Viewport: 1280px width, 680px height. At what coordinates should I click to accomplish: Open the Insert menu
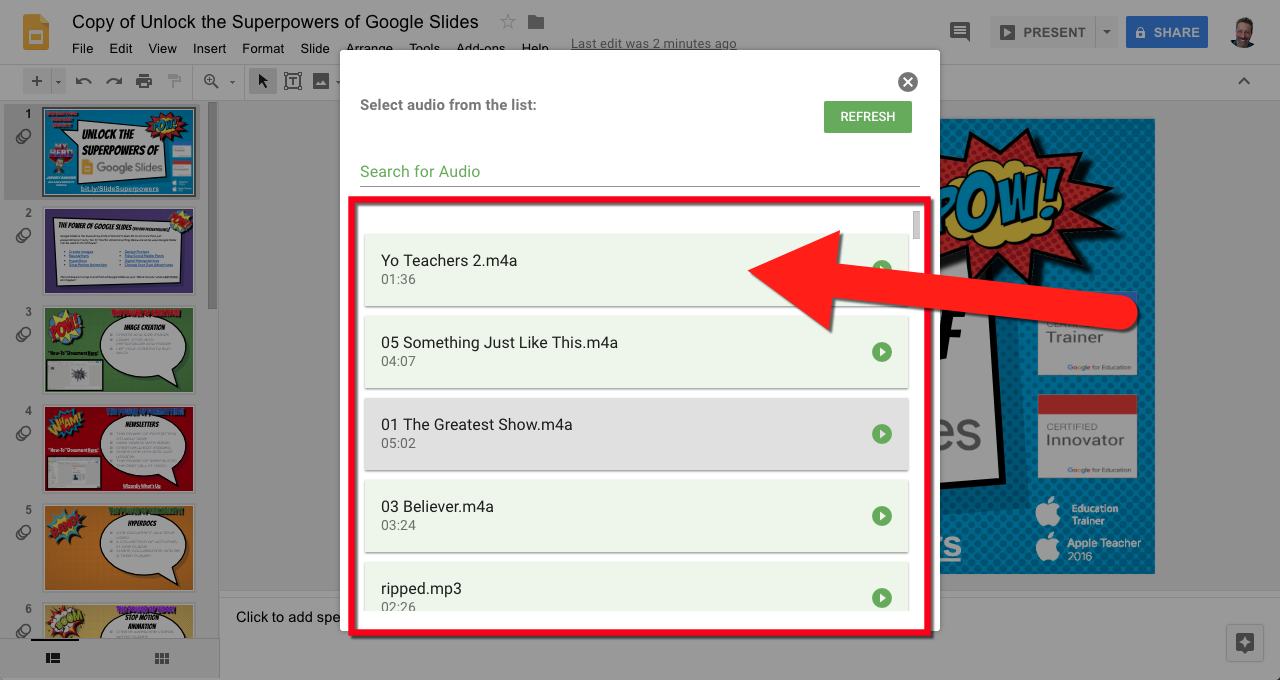[x=210, y=48]
